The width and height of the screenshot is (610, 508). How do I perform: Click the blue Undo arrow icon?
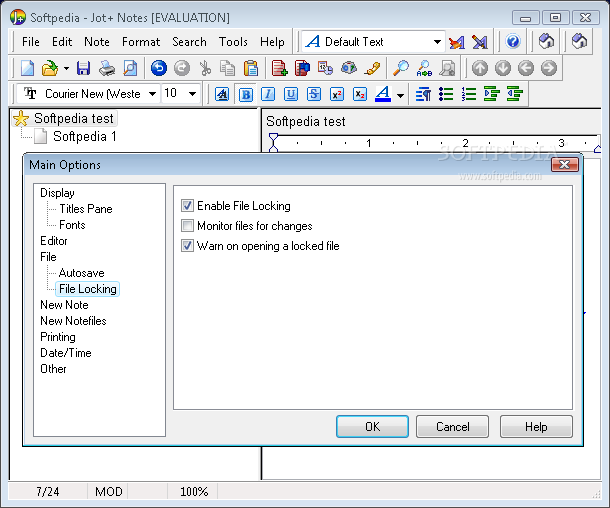(x=159, y=68)
